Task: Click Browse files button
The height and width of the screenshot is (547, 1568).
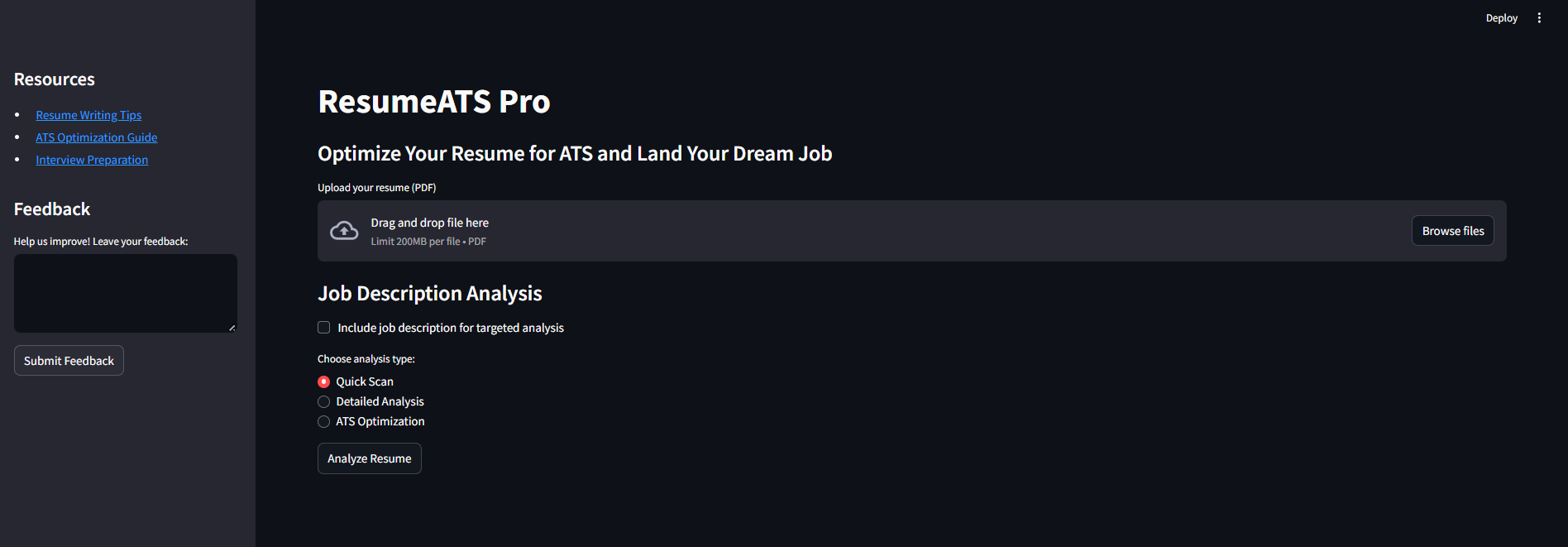Action: pos(1453,231)
